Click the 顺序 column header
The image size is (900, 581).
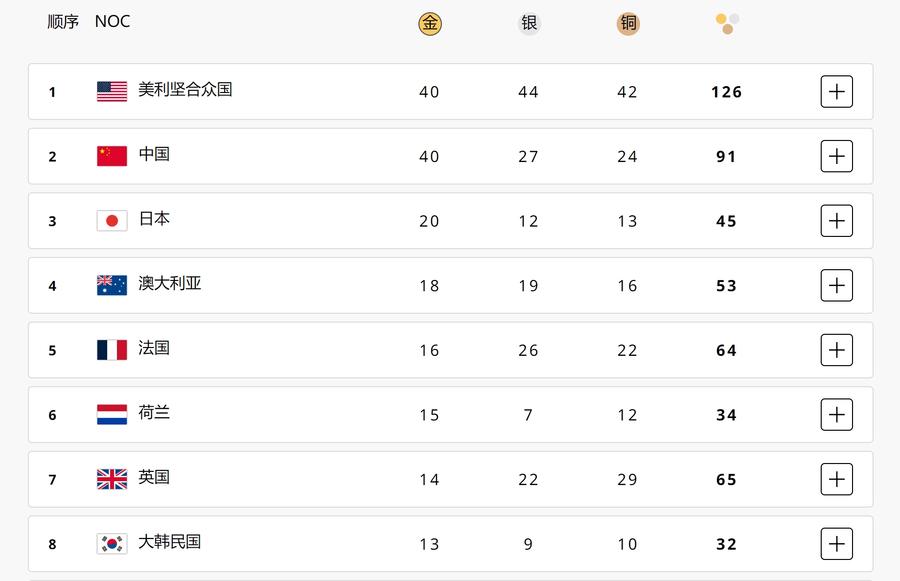coord(63,22)
